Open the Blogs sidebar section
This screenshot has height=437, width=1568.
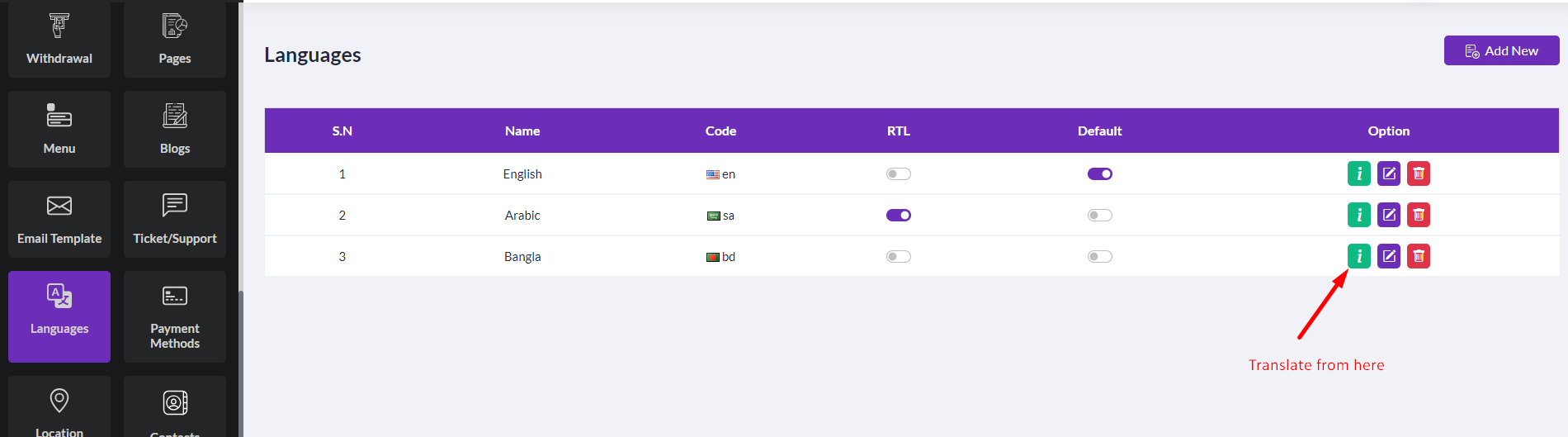[175, 129]
